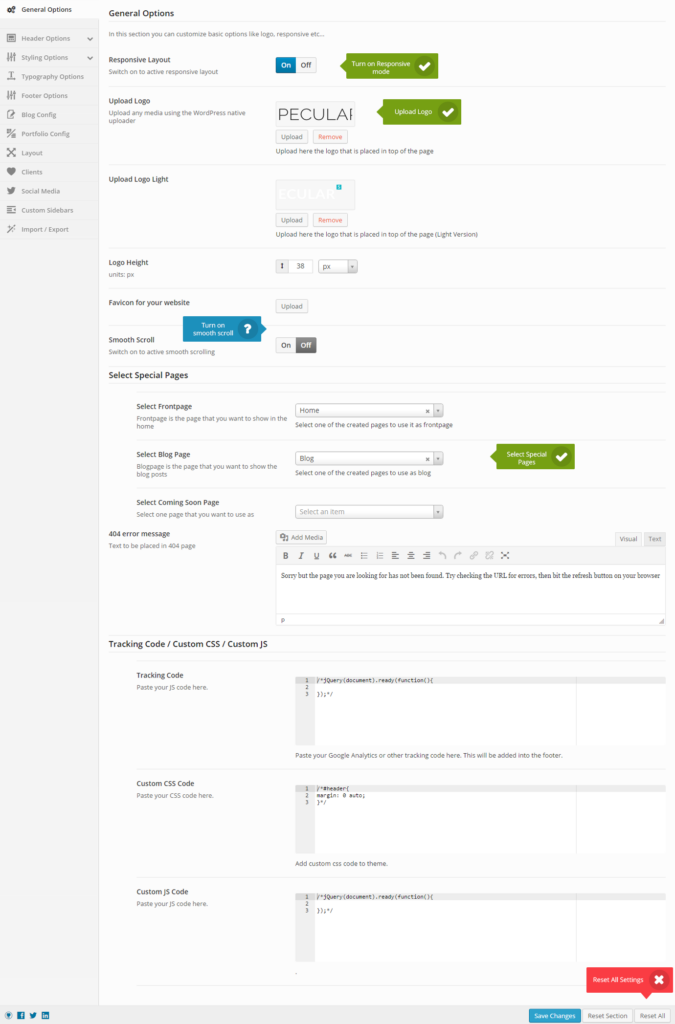The height and width of the screenshot is (1024, 675).
Task: Apply strikethrough with the ABC icon
Action: [348, 556]
